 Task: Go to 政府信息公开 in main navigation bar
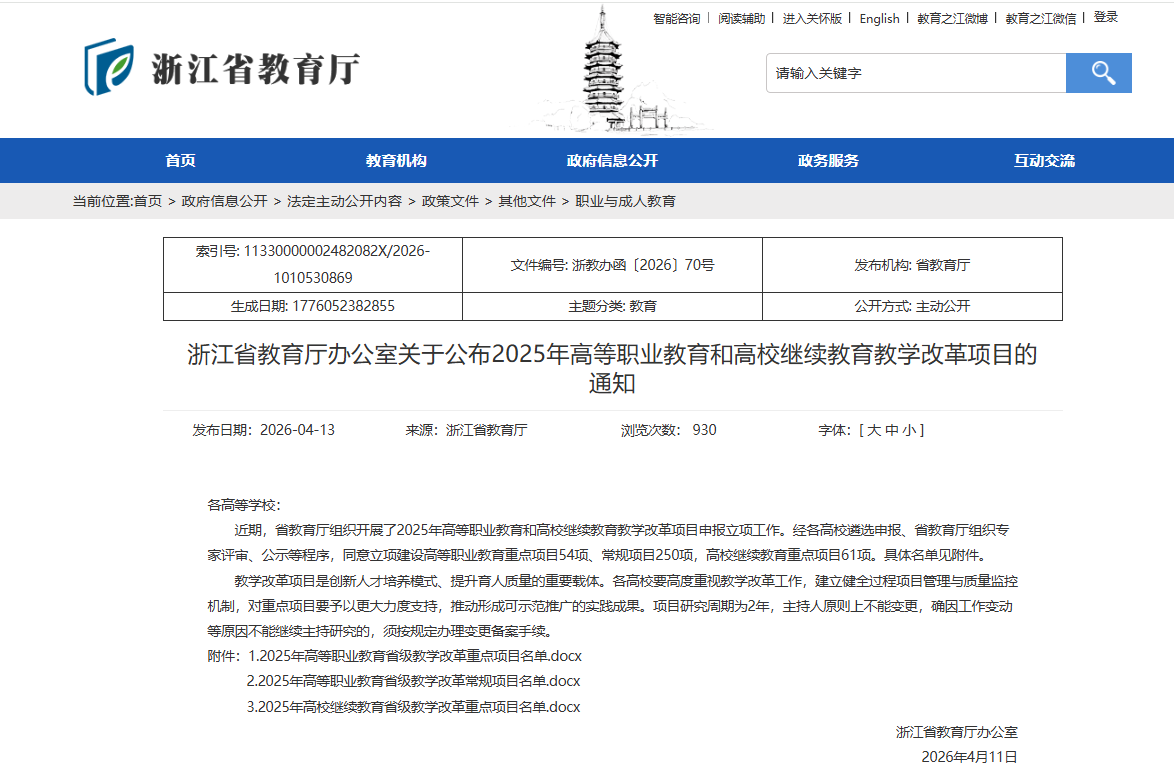[x=612, y=161]
